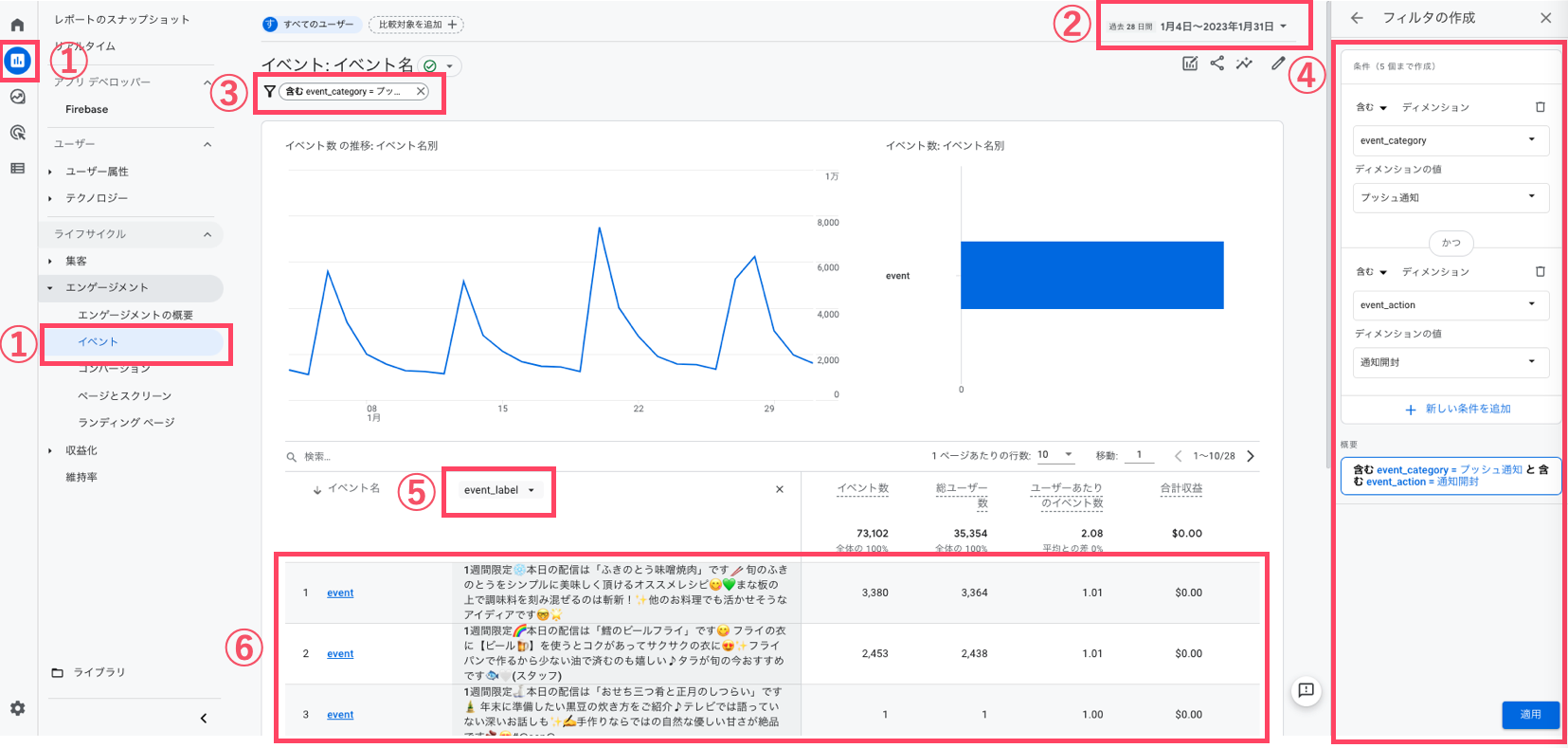Viewport: 1568px width, 748px height.
Task: Open the Advertising icon in the left rail
Action: click(17, 133)
